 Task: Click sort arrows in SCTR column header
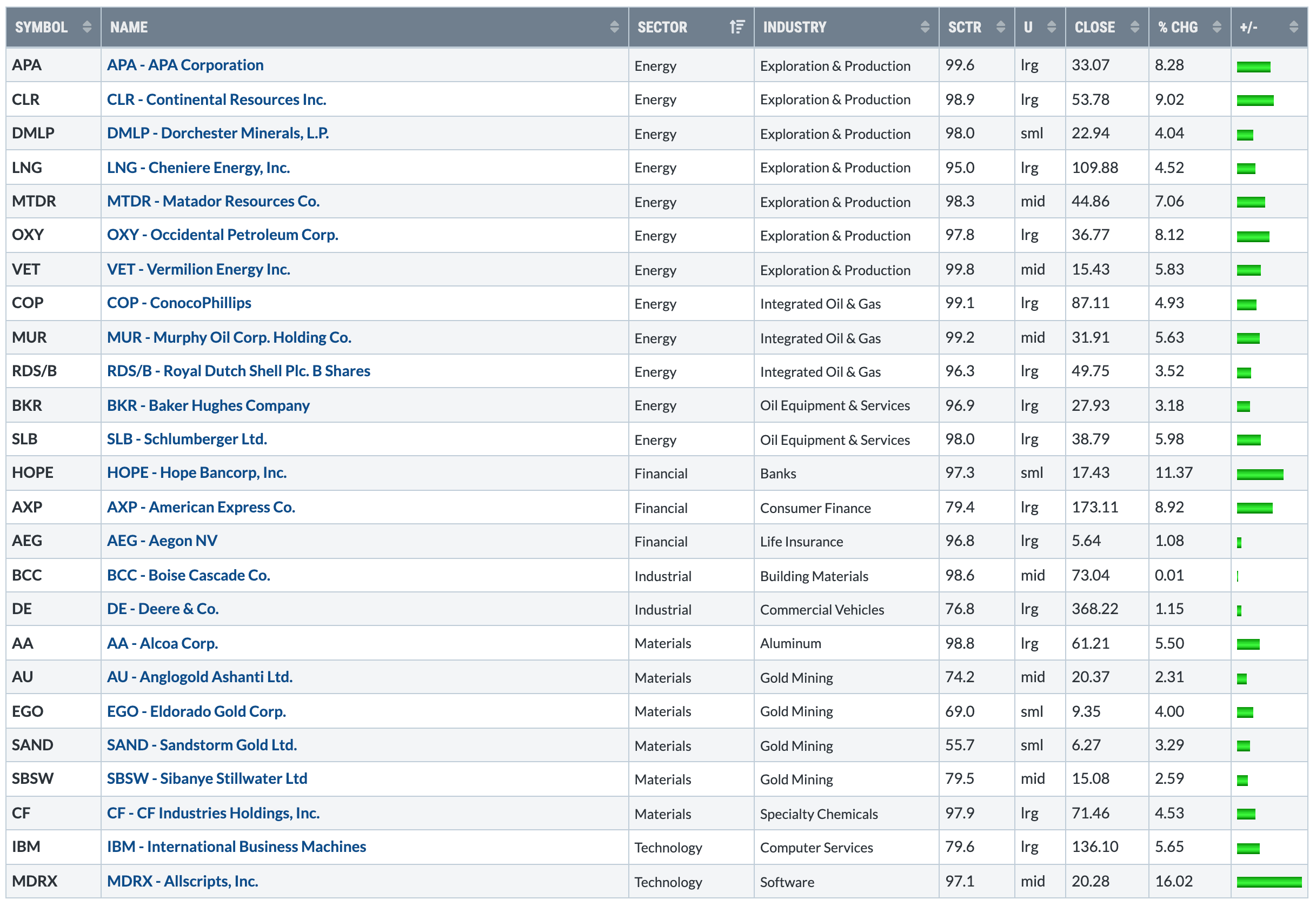click(1000, 26)
